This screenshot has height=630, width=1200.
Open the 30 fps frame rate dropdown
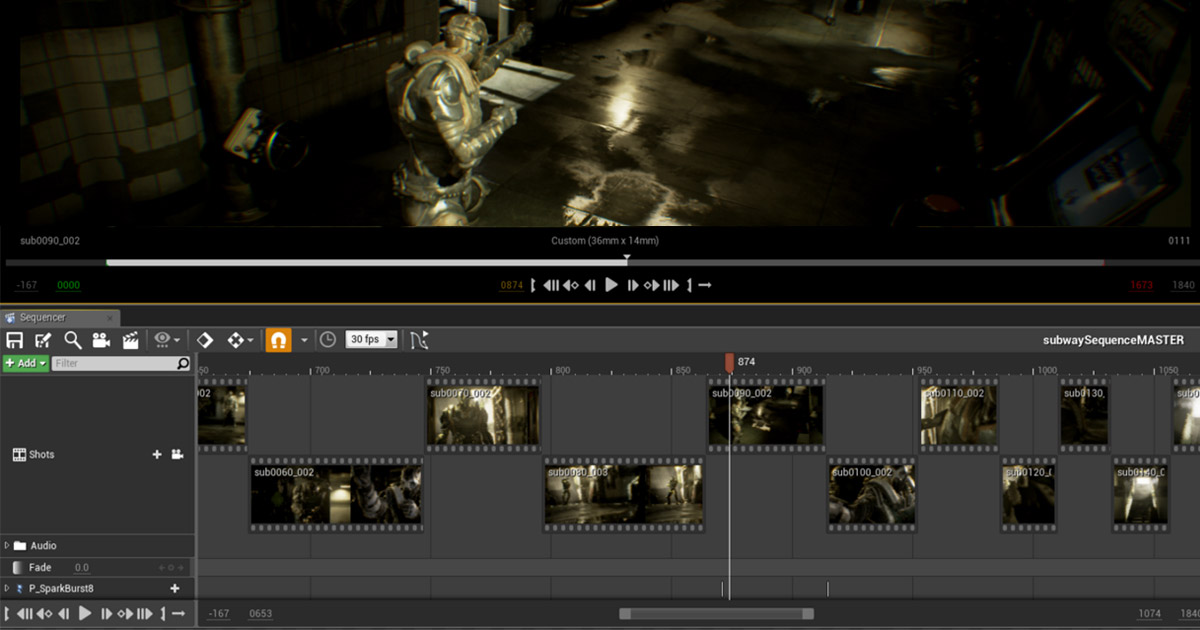[370, 339]
